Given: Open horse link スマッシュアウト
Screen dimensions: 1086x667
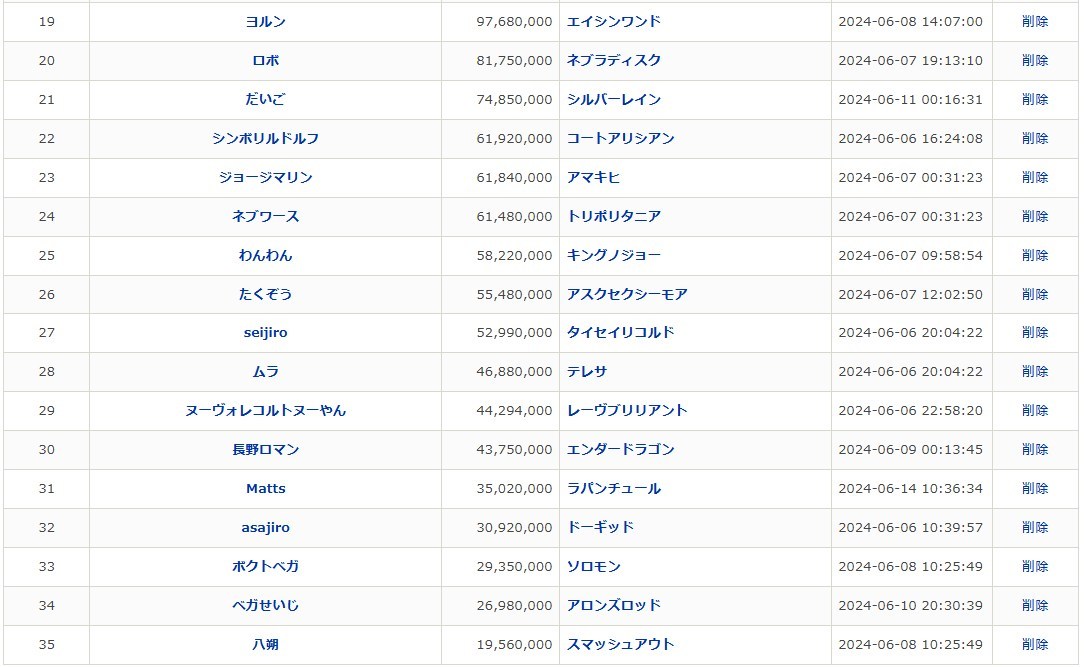Looking at the screenshot, I should click(x=621, y=644).
